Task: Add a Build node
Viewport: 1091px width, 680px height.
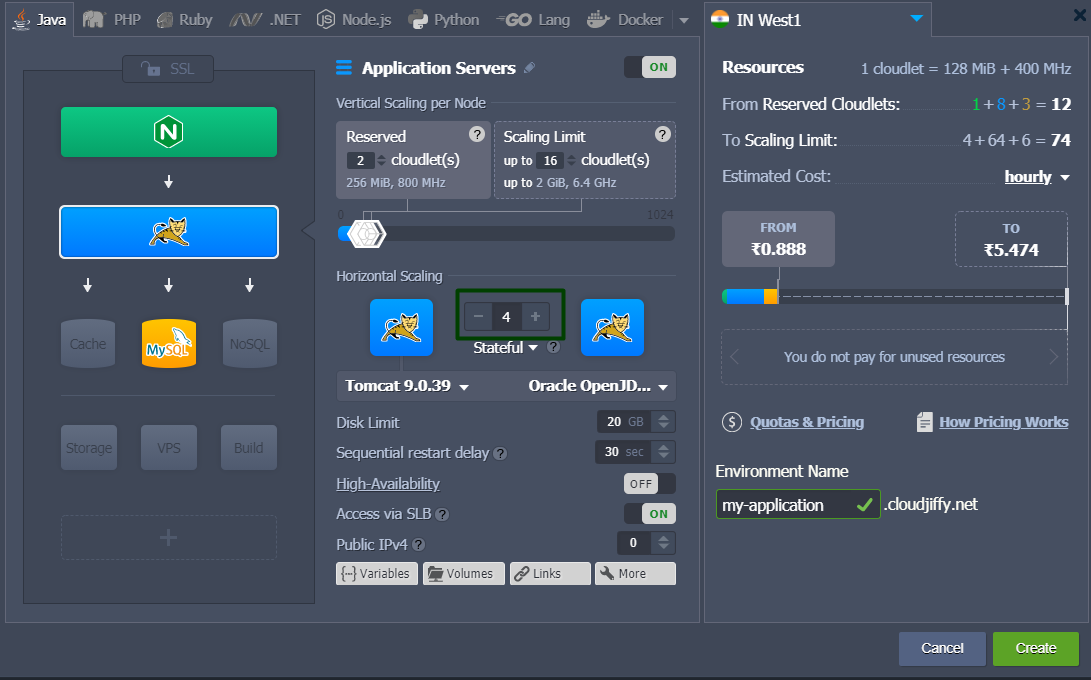Action: [x=249, y=448]
